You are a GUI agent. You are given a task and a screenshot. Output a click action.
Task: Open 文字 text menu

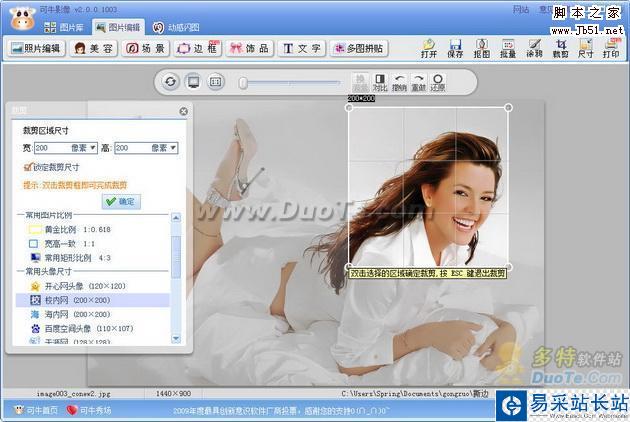click(302, 48)
